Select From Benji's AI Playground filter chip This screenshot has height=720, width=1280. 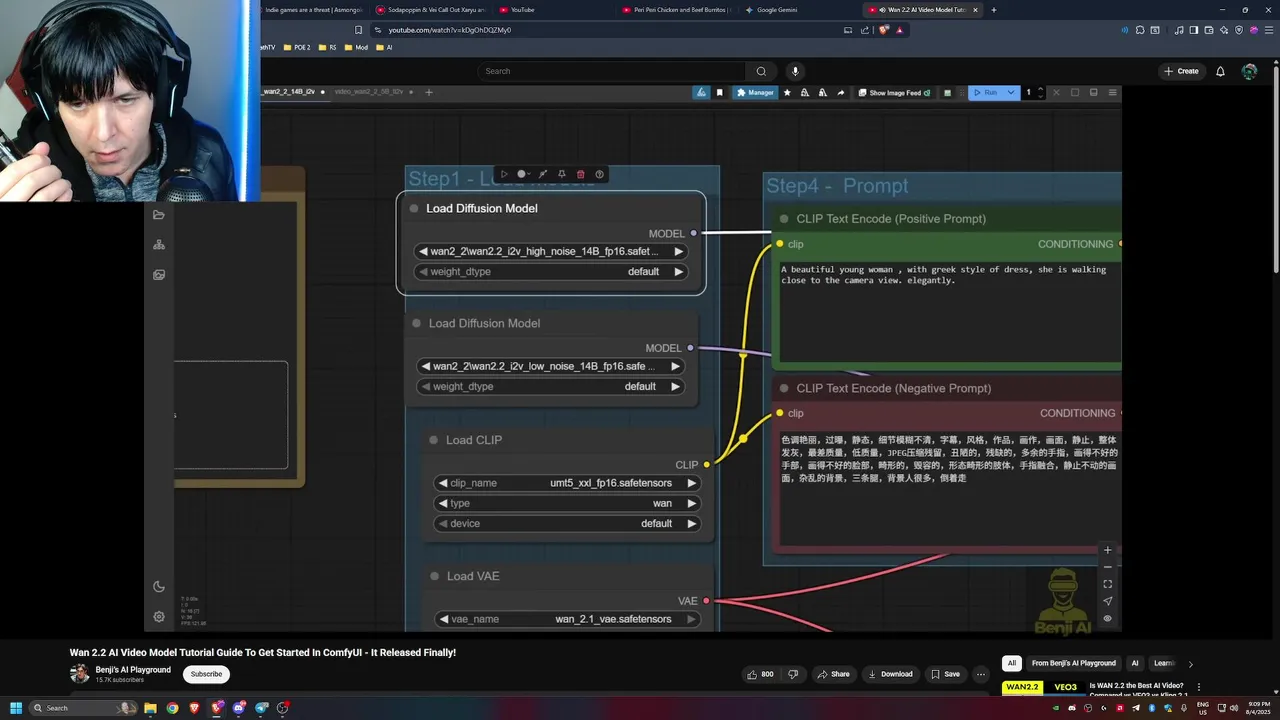1073,663
